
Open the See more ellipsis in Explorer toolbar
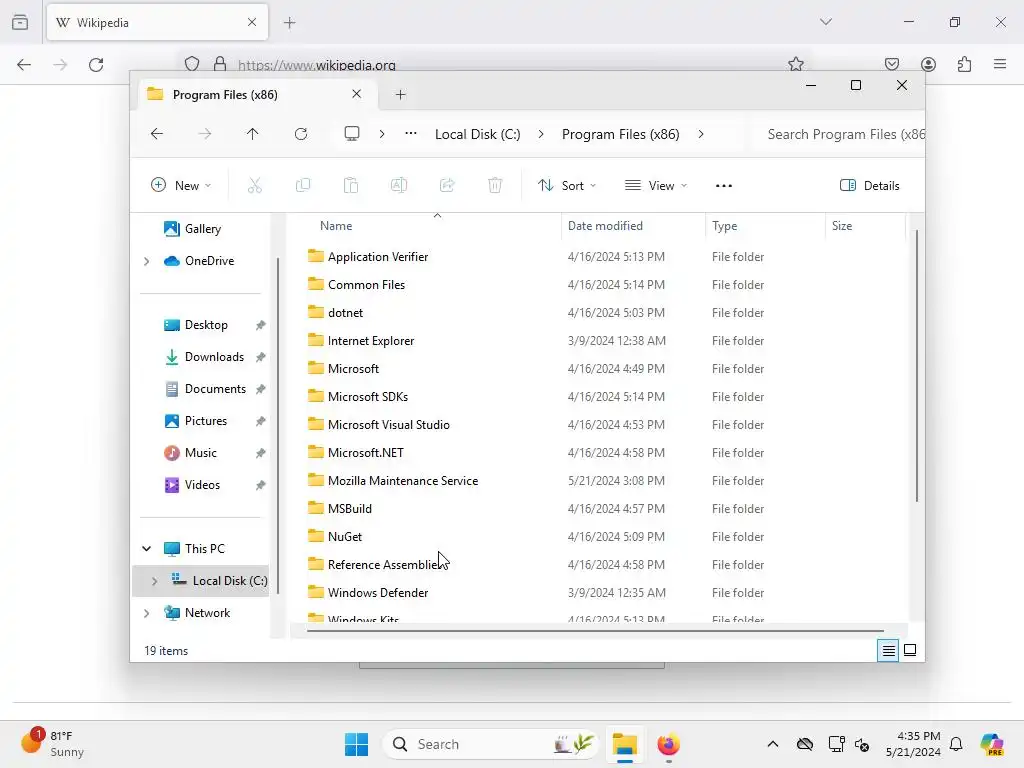pyautogui.click(x=724, y=185)
